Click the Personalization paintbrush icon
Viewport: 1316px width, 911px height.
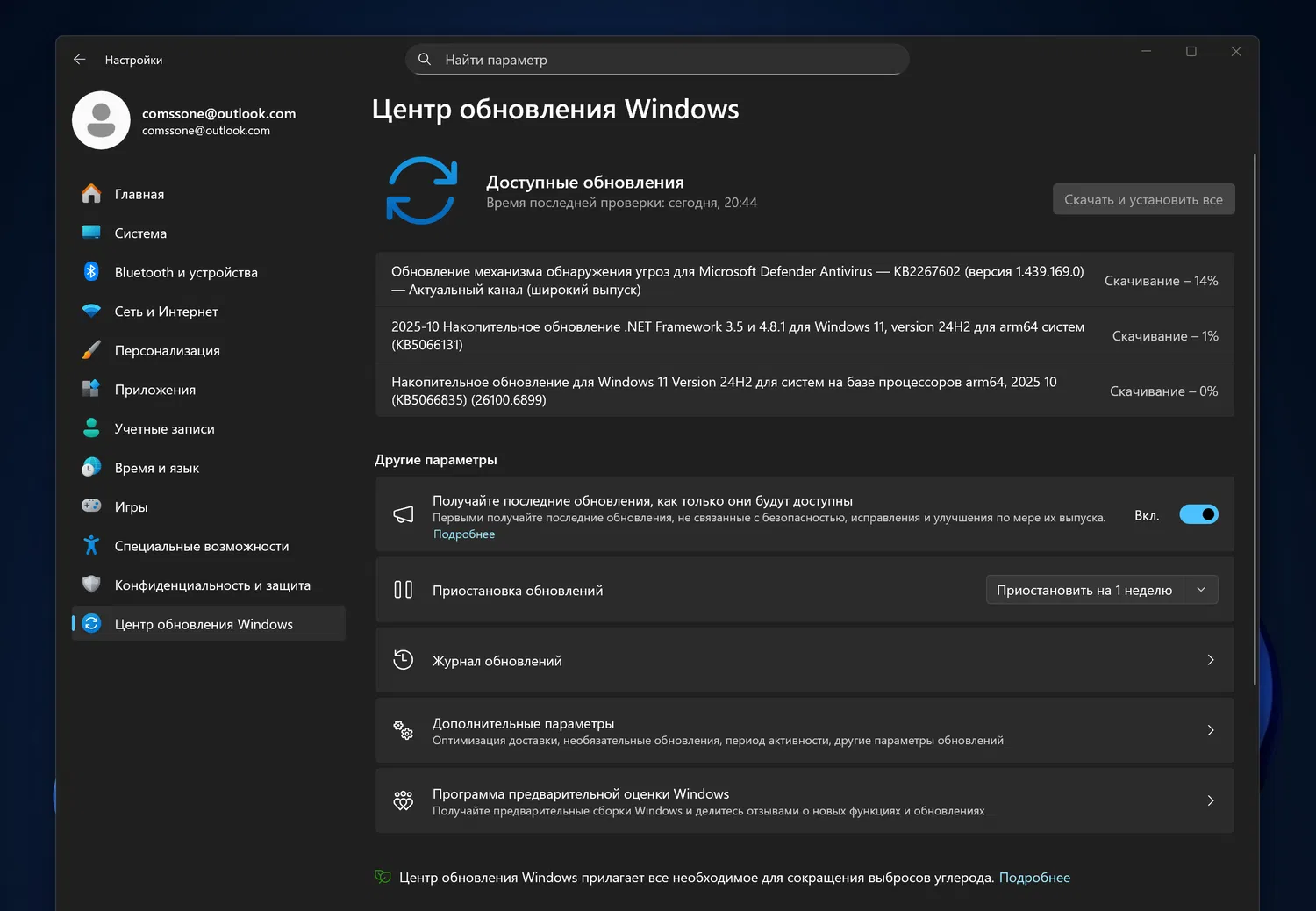coord(91,350)
